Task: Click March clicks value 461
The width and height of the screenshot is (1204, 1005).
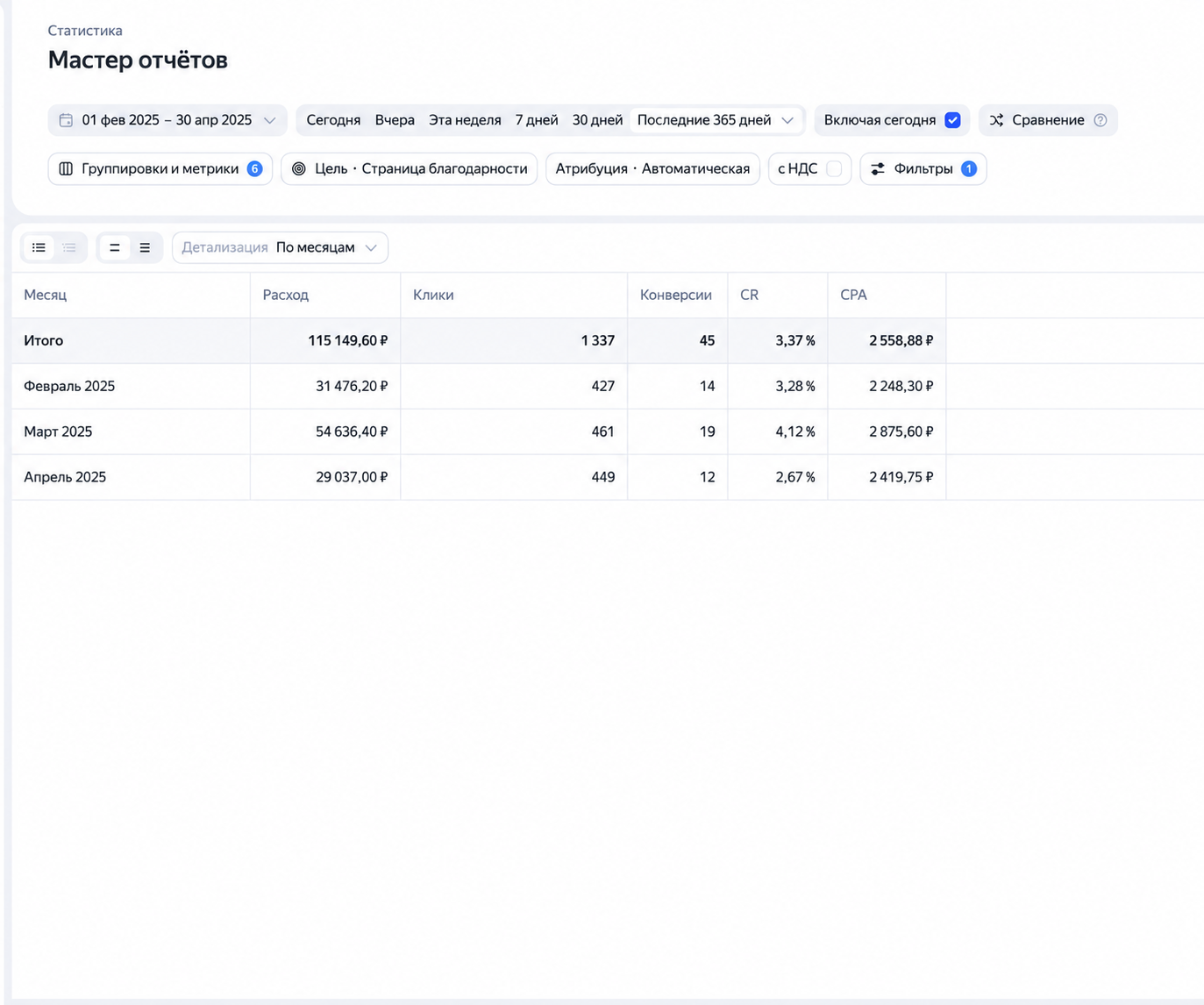Action: coord(602,431)
